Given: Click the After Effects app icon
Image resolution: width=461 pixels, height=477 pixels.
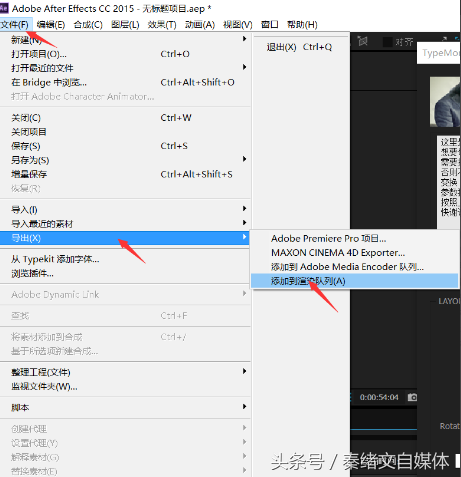Looking at the screenshot, I should (4, 8).
